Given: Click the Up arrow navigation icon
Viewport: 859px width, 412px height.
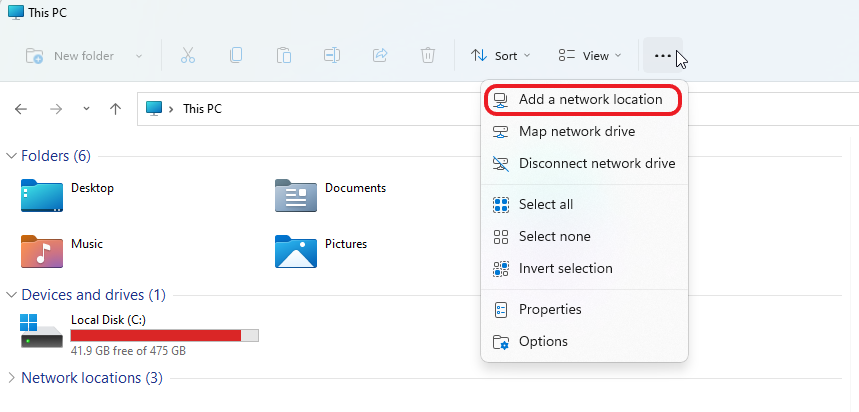Looking at the screenshot, I should 116,109.
